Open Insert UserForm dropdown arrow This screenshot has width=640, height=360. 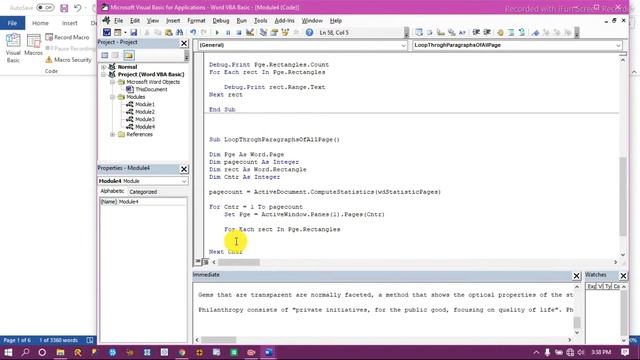[x=125, y=32]
